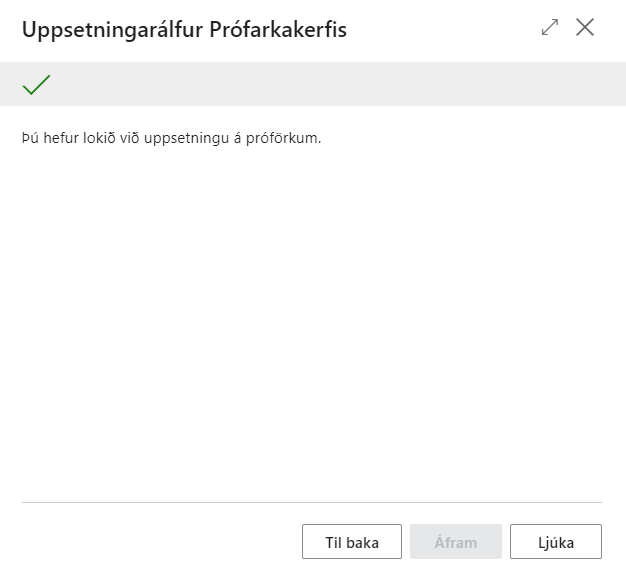Expand the wizard dialog to full screen
Image resolution: width=626 pixels, height=583 pixels.
tap(549, 28)
